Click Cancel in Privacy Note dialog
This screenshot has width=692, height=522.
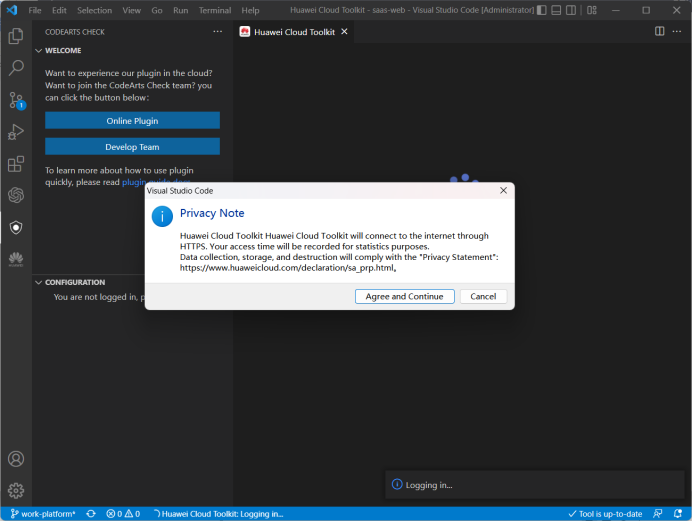(x=483, y=297)
